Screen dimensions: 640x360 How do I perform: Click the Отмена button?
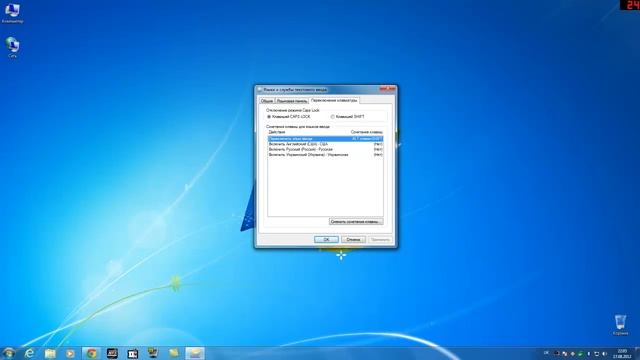(x=353, y=240)
